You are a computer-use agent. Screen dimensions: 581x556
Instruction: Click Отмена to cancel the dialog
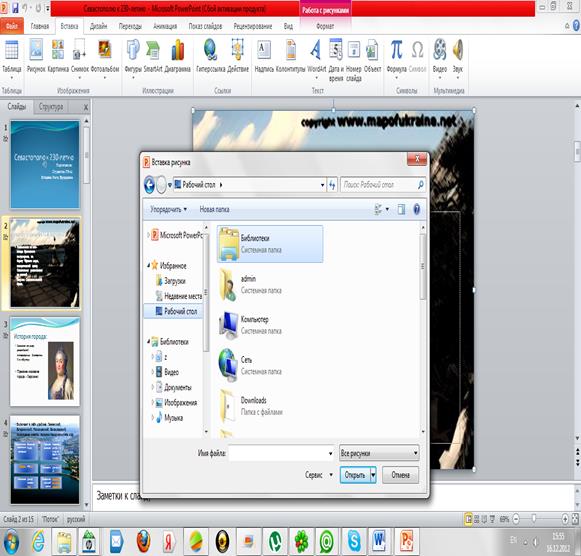click(401, 475)
